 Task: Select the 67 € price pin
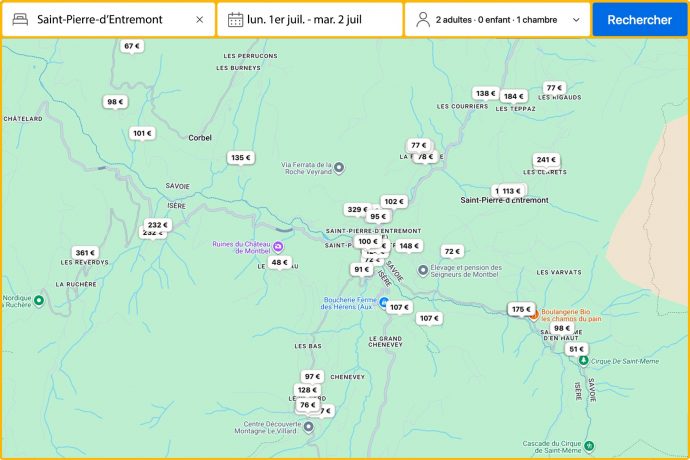coord(131,46)
